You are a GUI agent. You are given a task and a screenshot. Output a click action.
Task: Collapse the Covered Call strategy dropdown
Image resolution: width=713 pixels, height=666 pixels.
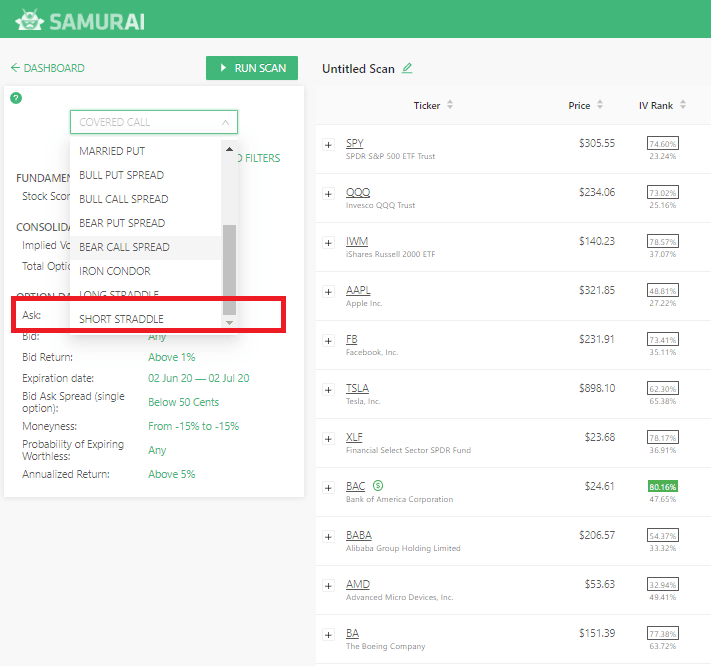[x=154, y=122]
